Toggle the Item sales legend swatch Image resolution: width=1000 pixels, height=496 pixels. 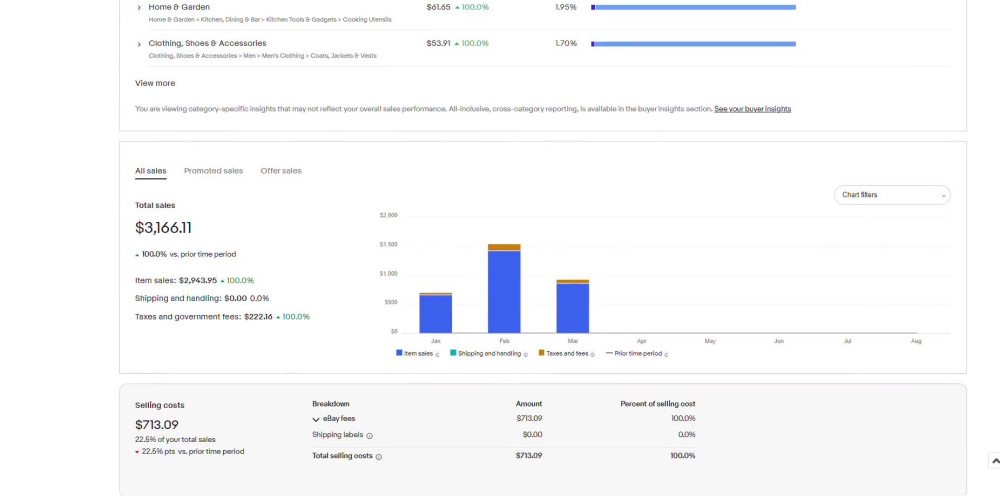click(x=399, y=353)
